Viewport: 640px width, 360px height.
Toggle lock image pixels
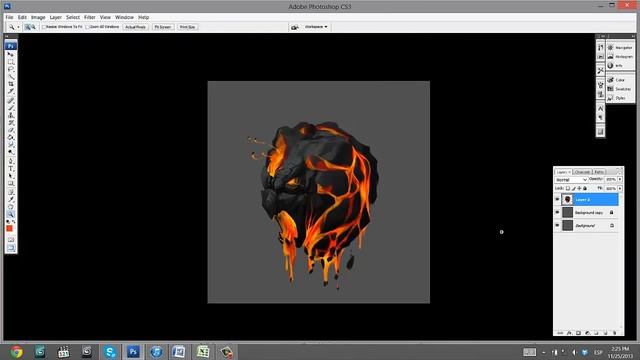[x=574, y=189]
